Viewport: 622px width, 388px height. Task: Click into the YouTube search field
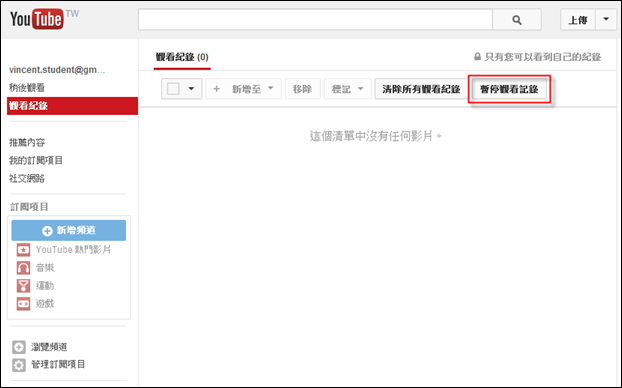pyautogui.click(x=315, y=19)
